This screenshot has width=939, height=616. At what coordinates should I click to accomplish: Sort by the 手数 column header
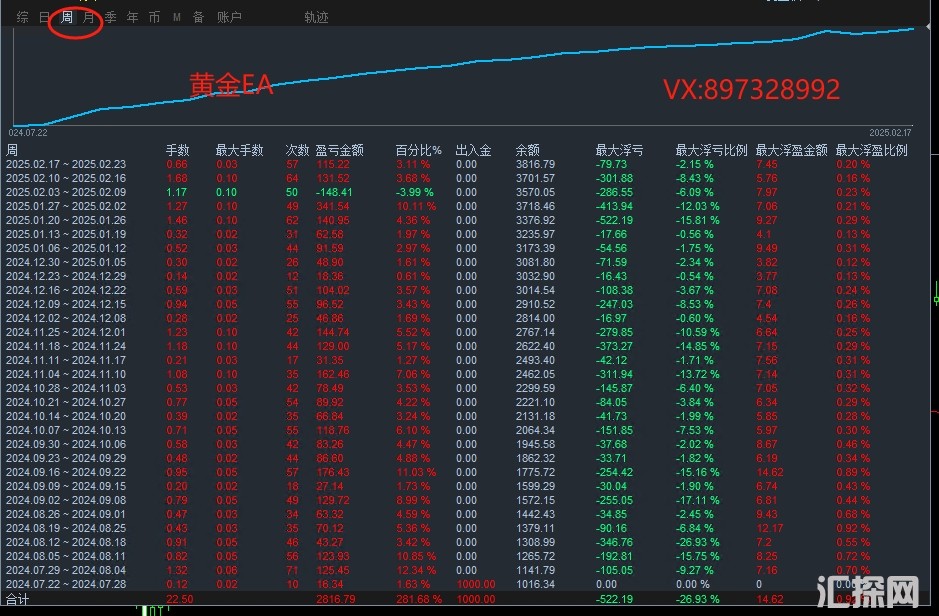coord(177,150)
